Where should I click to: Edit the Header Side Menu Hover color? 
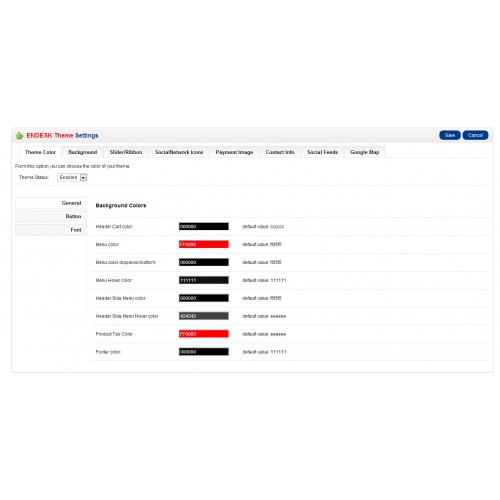[204, 316]
